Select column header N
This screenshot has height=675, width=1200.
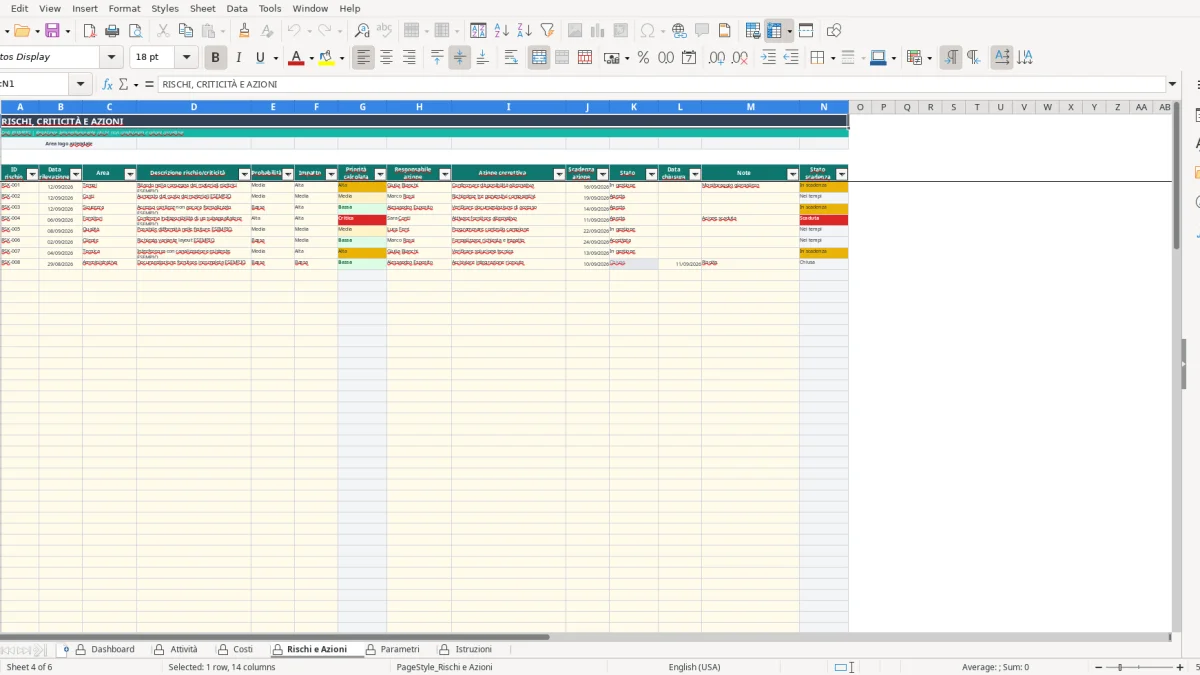coord(824,107)
